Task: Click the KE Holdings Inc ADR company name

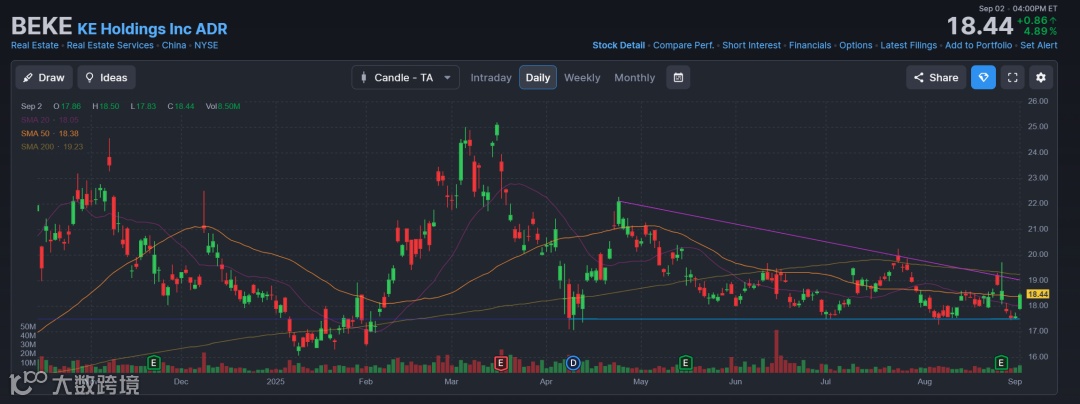Action: pyautogui.click(x=152, y=29)
